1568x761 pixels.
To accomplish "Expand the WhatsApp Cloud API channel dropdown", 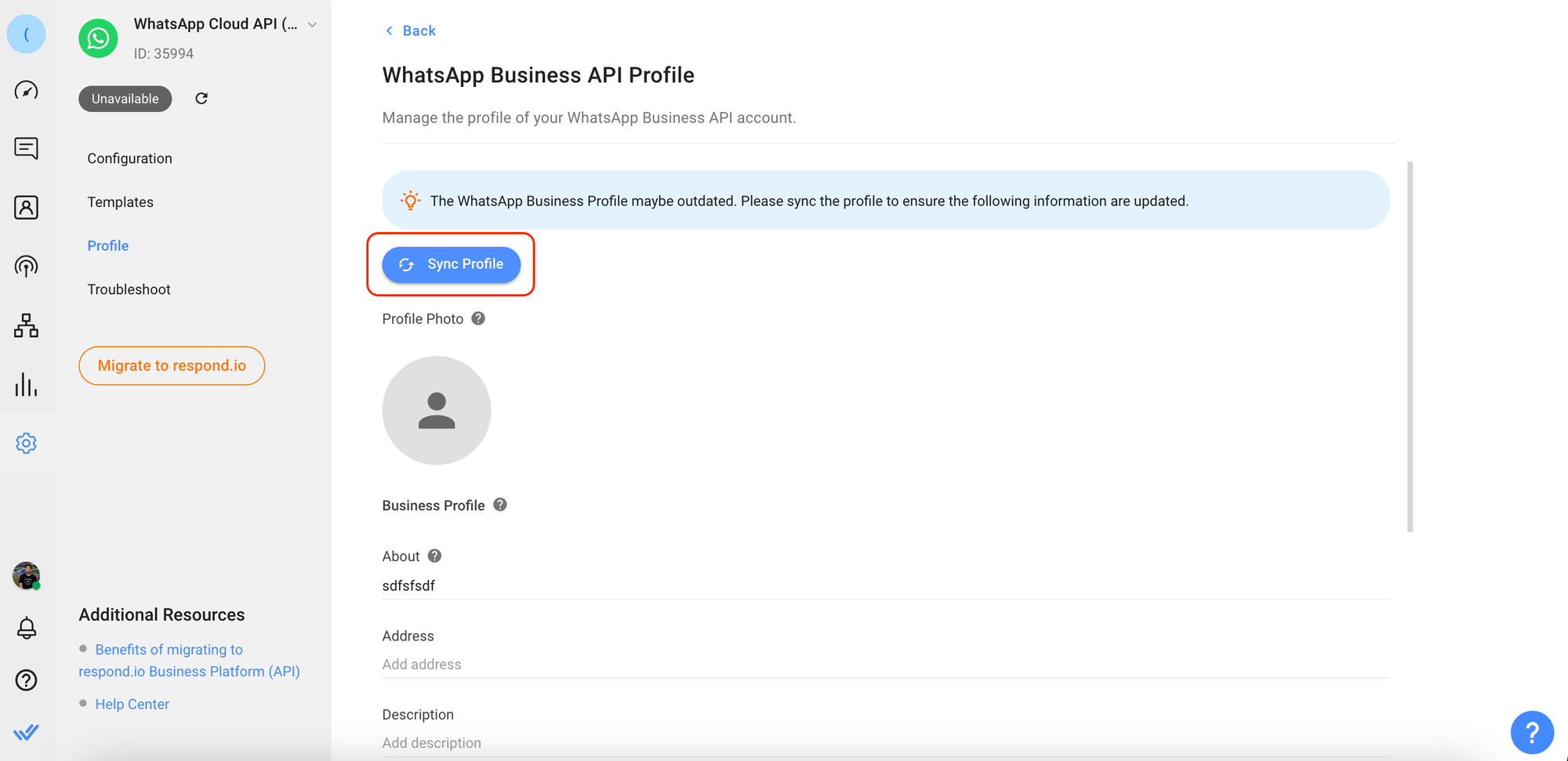I will tap(312, 25).
